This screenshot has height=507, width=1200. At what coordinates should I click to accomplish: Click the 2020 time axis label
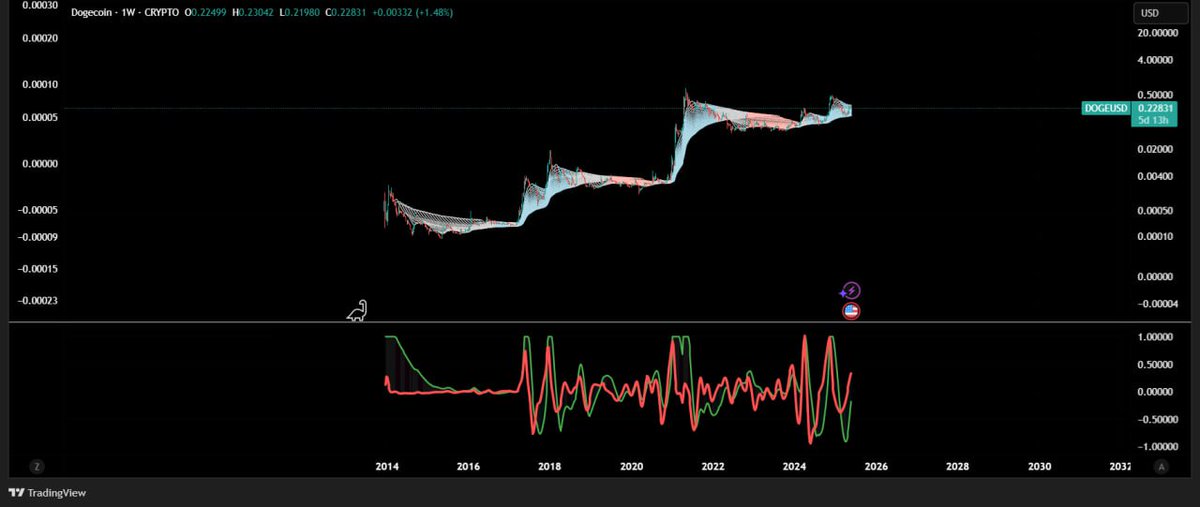[631, 466]
